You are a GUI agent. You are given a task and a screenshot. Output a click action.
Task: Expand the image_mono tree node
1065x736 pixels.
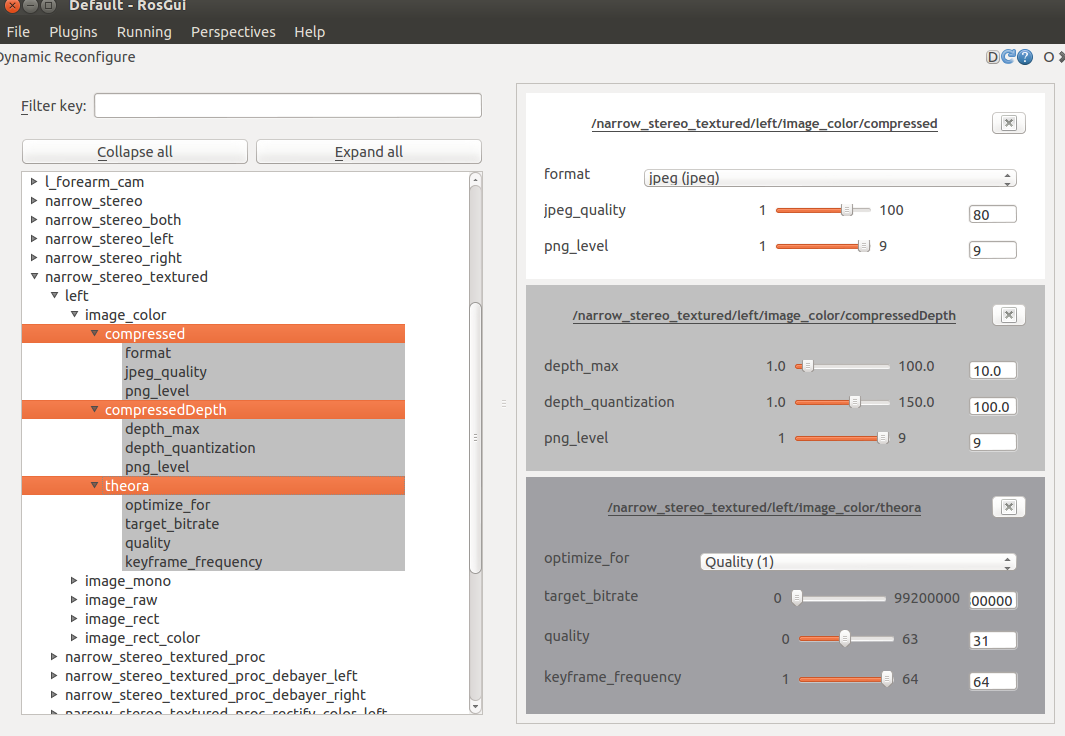75,581
